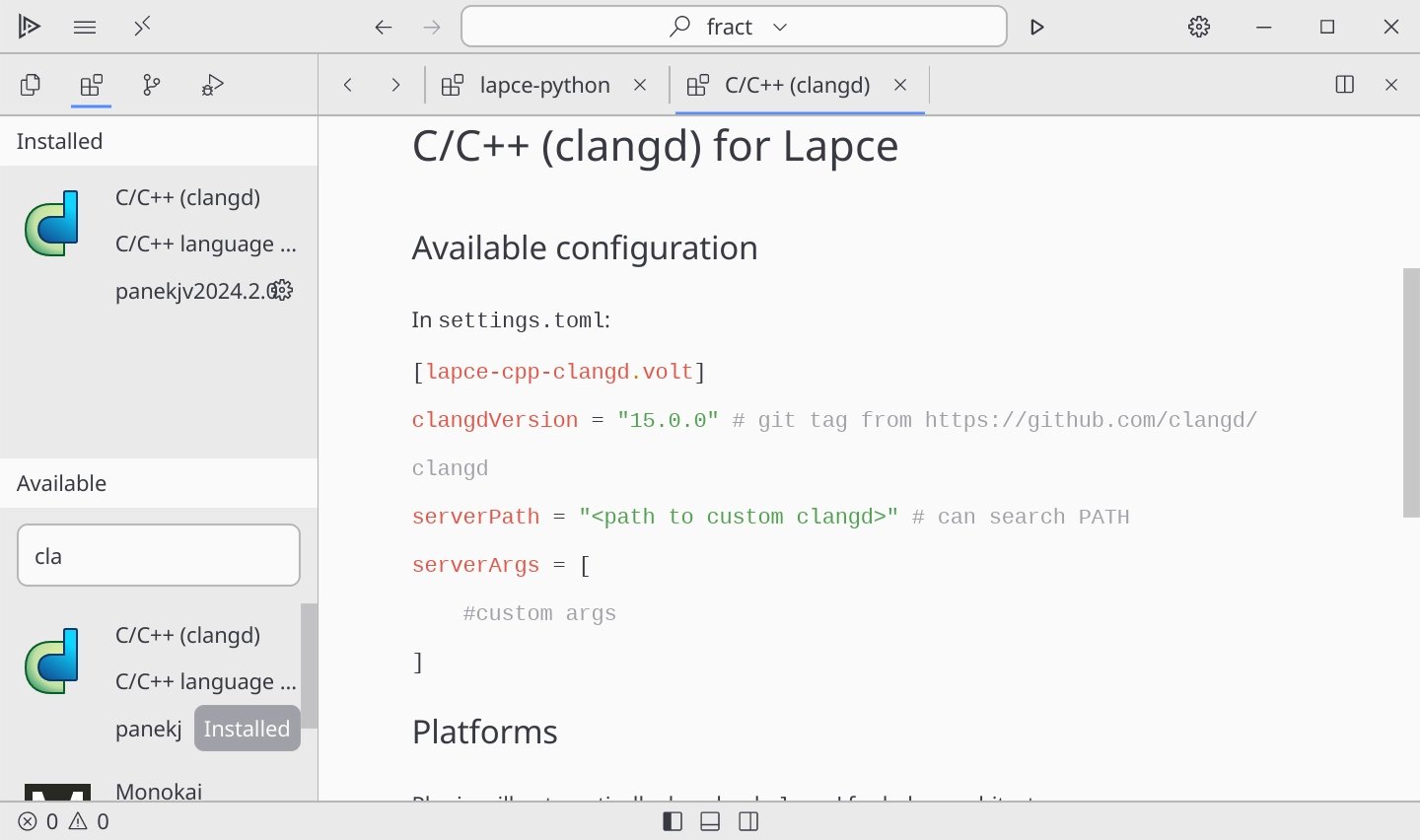The height and width of the screenshot is (840, 1420).
Task: Click the installed C/C++ (clangd) plugin logo
Action: tap(51, 224)
